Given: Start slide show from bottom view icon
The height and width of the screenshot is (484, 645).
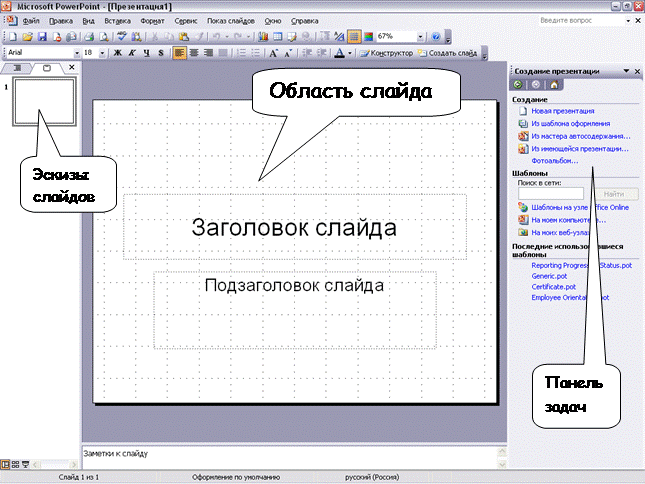Looking at the screenshot, I should (26, 465).
